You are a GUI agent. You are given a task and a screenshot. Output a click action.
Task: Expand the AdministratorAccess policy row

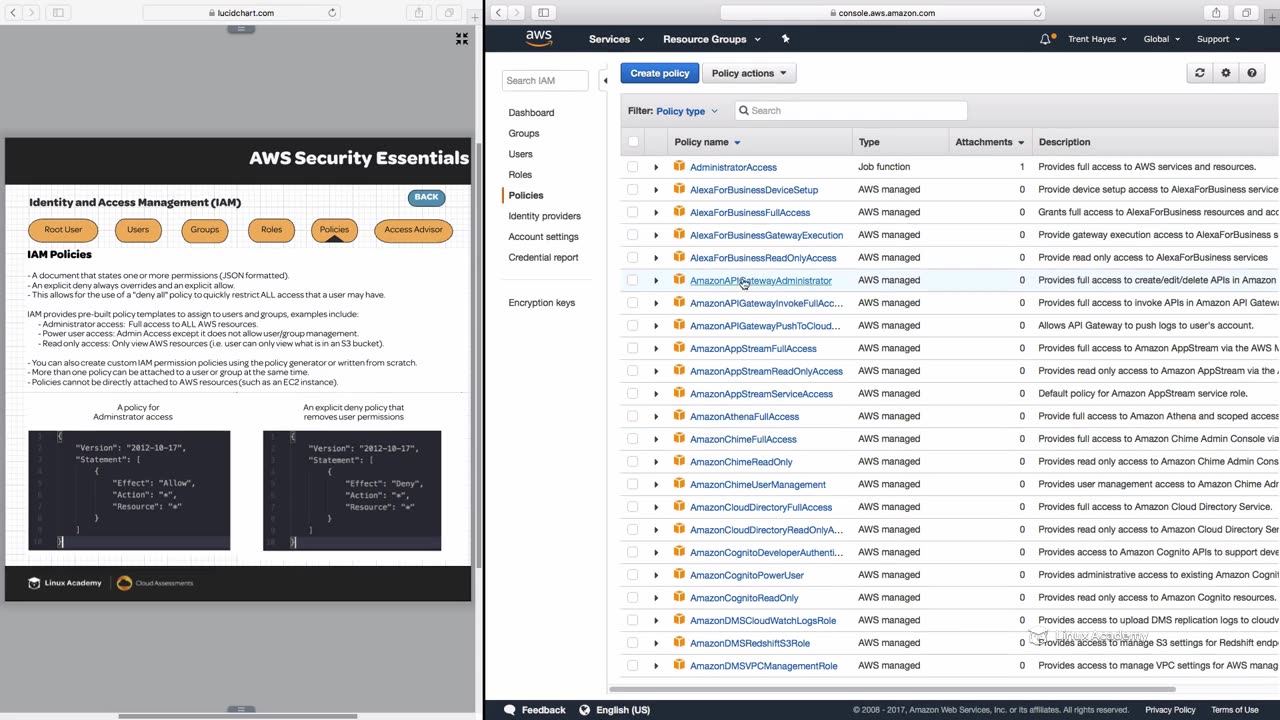(x=656, y=167)
